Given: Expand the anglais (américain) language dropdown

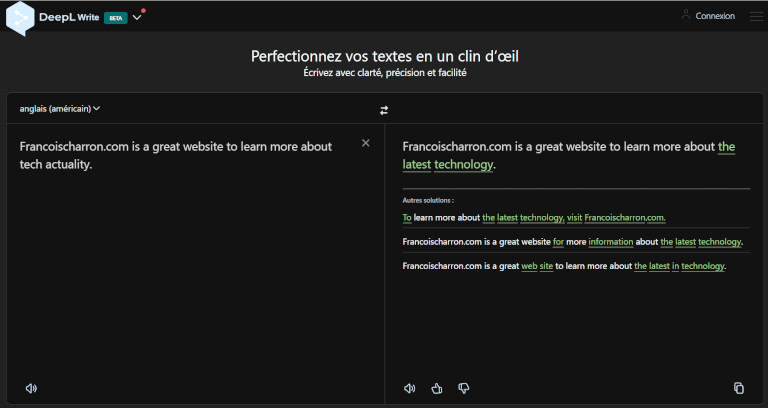Looking at the screenshot, I should (60, 109).
